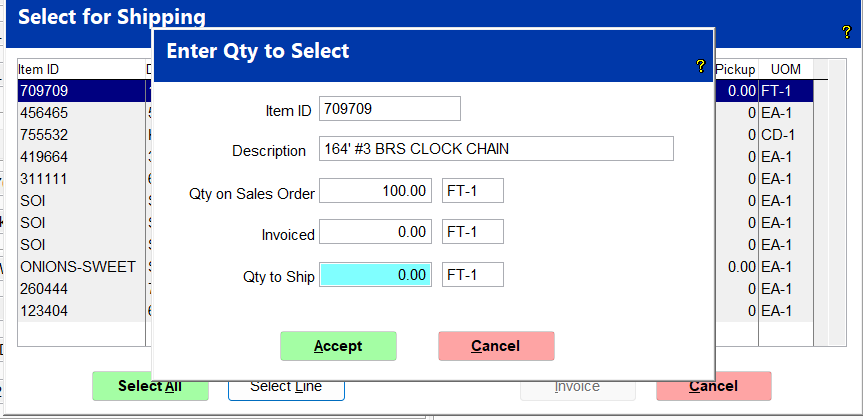
Task: Click help icon in Enter Qty dialog
Action: tap(701, 67)
